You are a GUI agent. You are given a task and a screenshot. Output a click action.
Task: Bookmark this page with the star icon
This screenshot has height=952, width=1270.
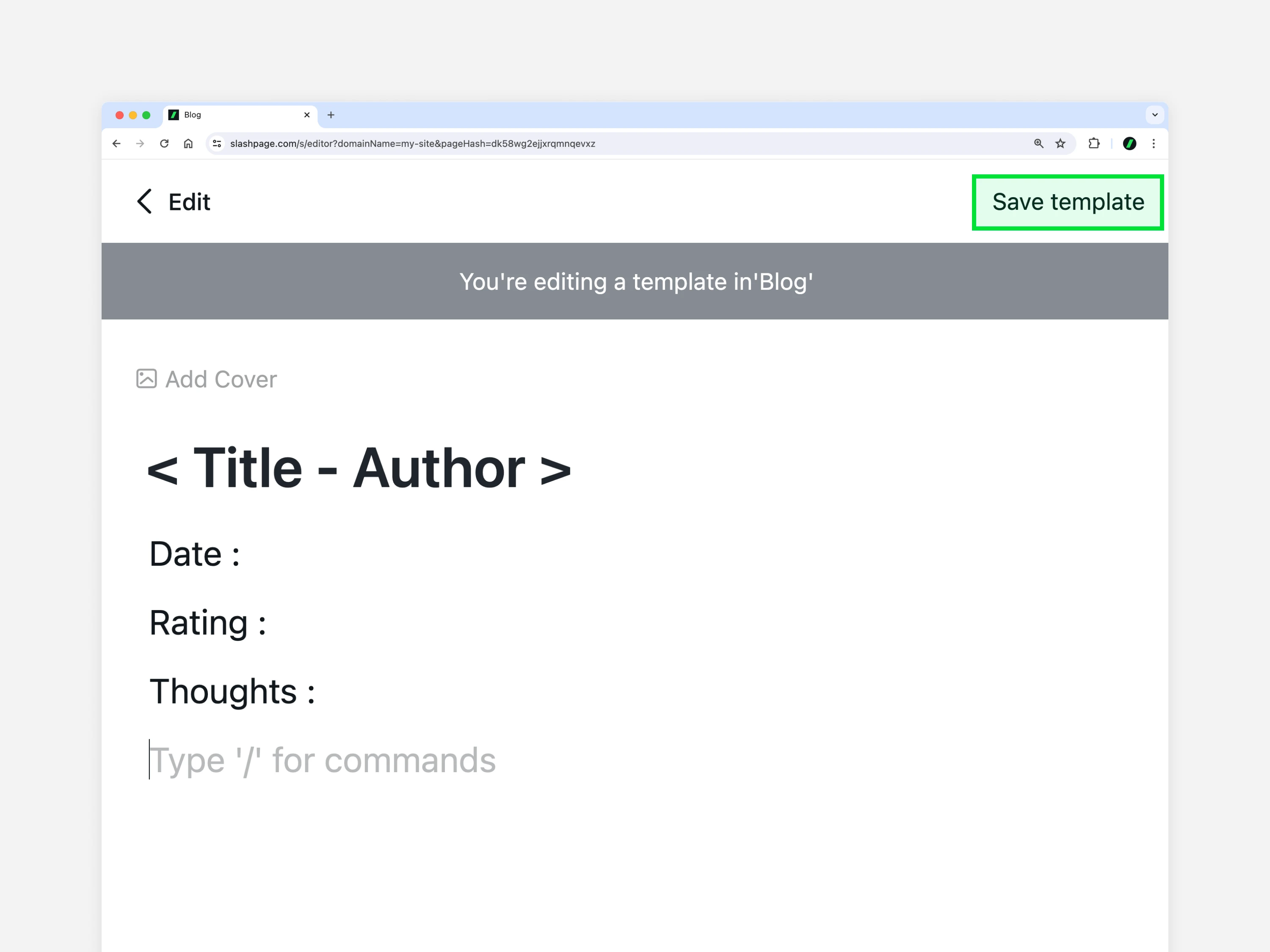coord(1060,143)
